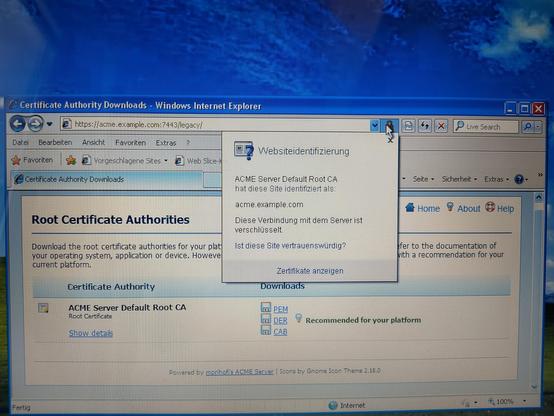Click the Home link on the page
Screen dimensions: 554x416
click(x=428, y=209)
